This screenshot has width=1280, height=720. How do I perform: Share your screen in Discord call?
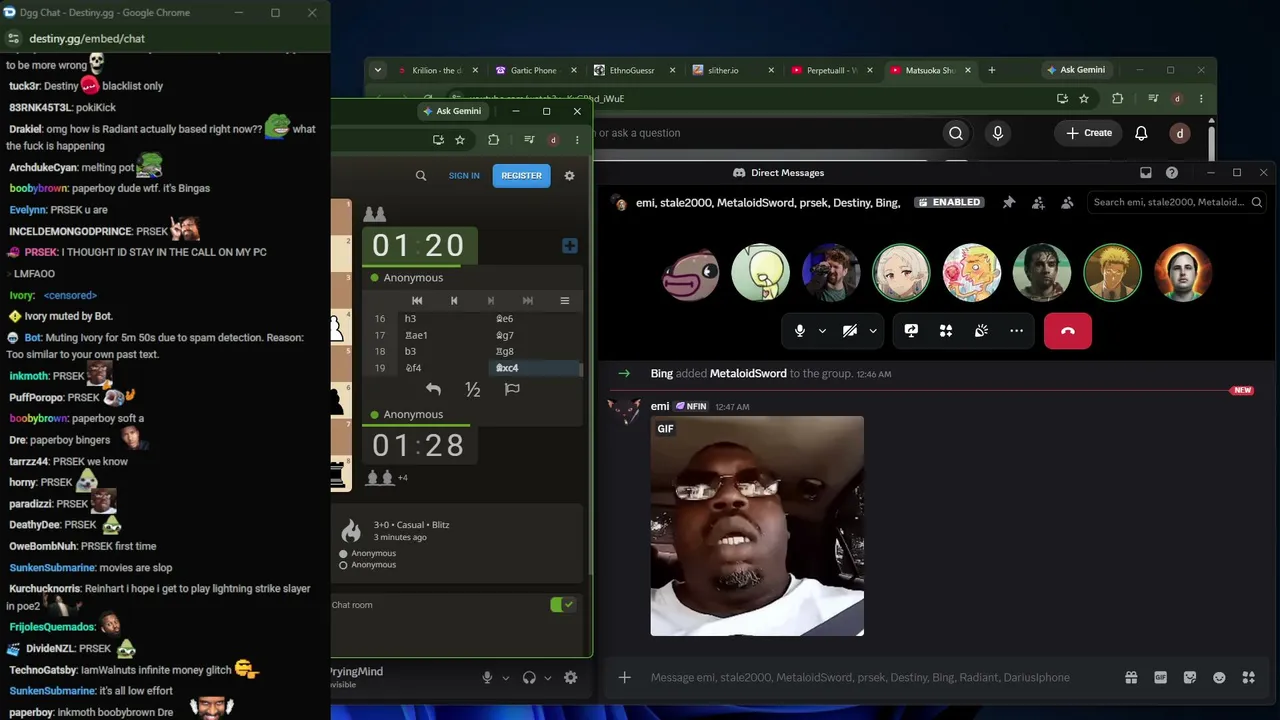point(911,331)
